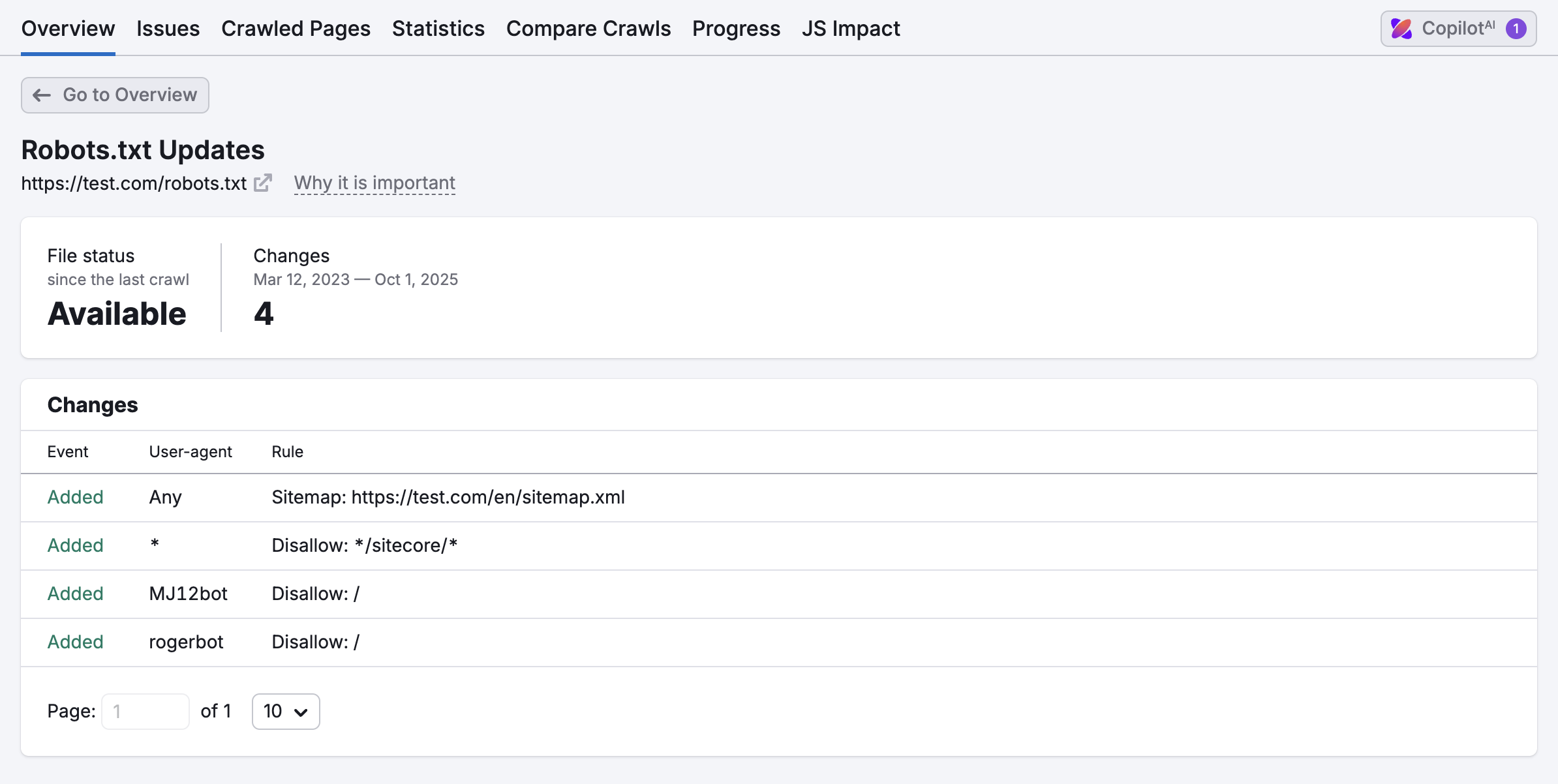Go to the JS Impact tab
Viewport: 1558px width, 784px height.
click(x=851, y=28)
